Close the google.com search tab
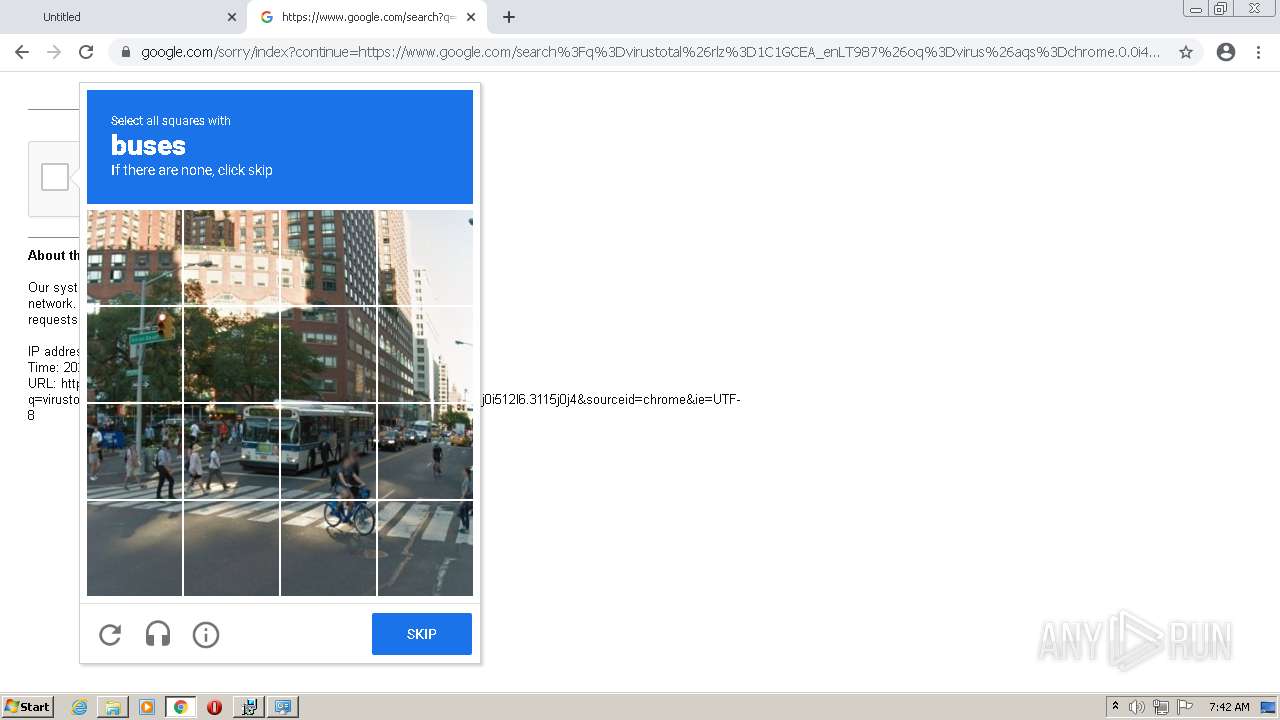The width and height of the screenshot is (1280, 720). pyautogui.click(x=471, y=17)
